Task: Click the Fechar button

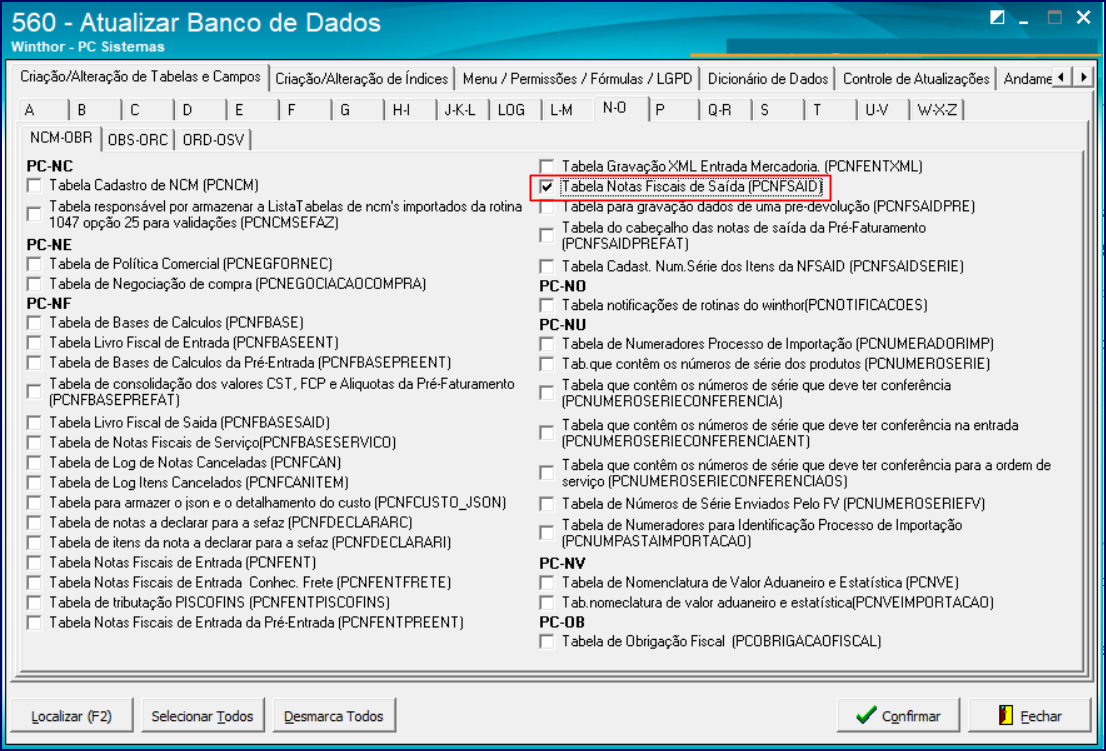Action: [1029, 716]
